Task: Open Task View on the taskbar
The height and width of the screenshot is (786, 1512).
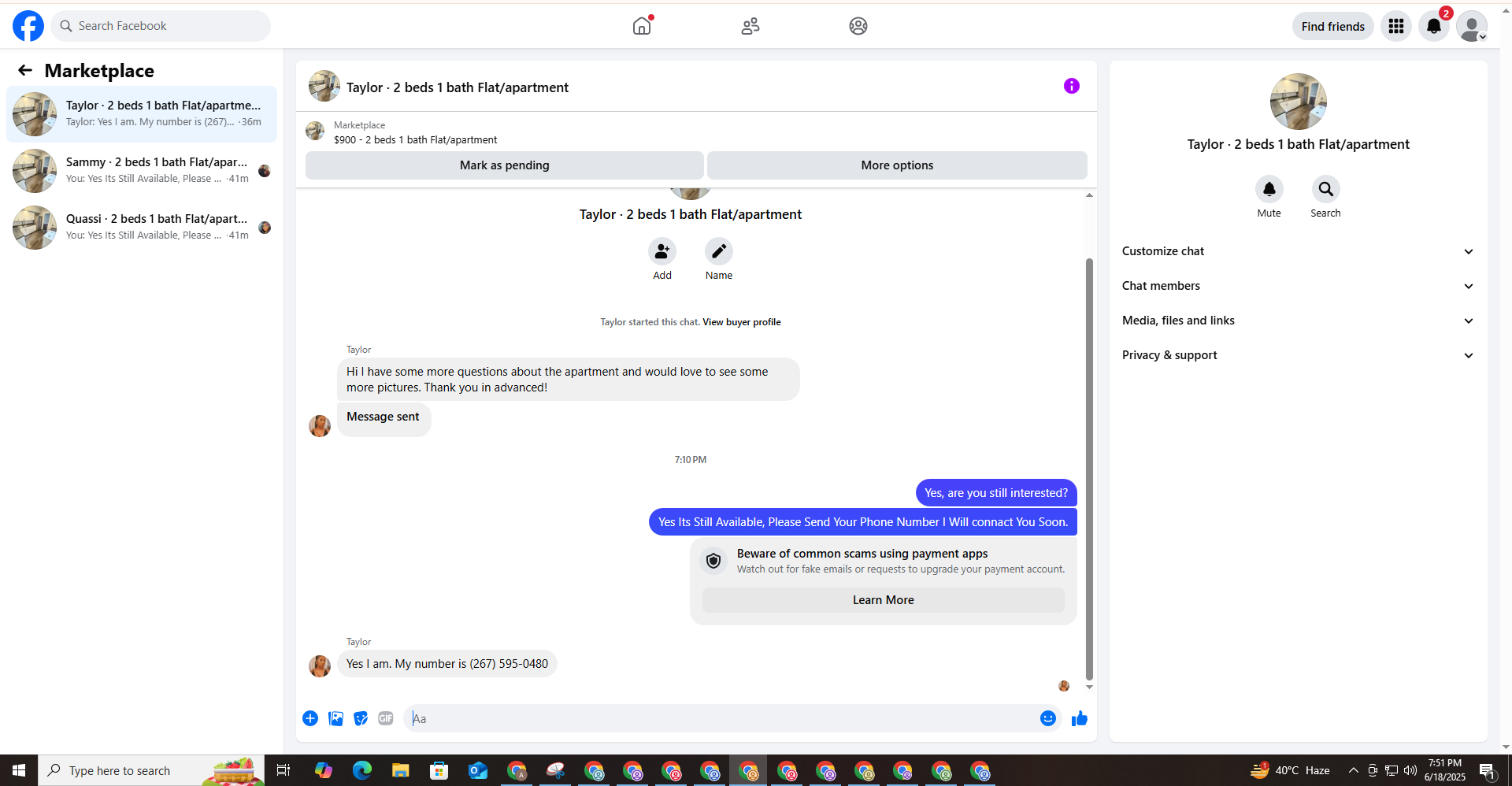Action: point(283,770)
